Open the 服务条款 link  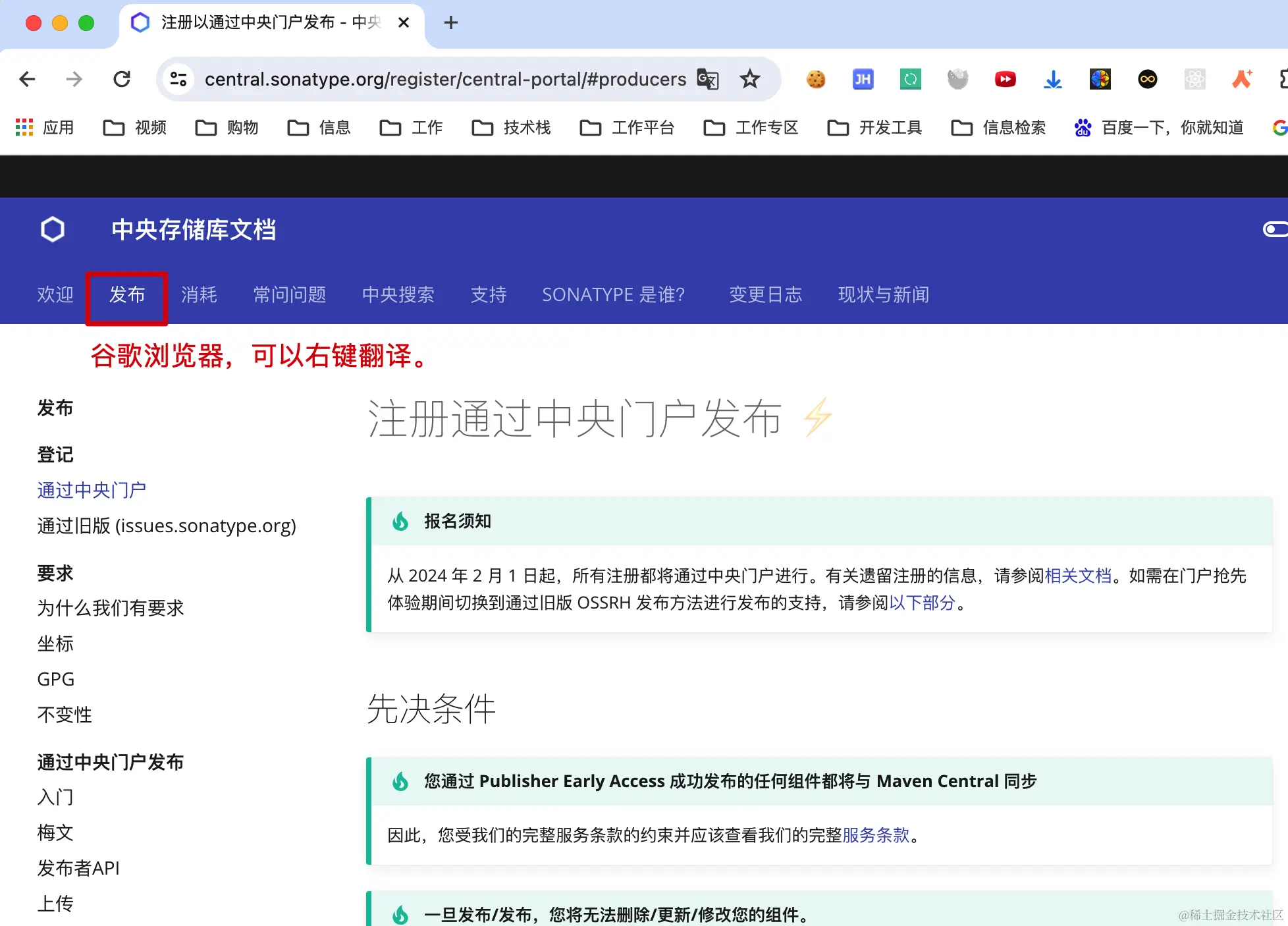click(x=876, y=835)
